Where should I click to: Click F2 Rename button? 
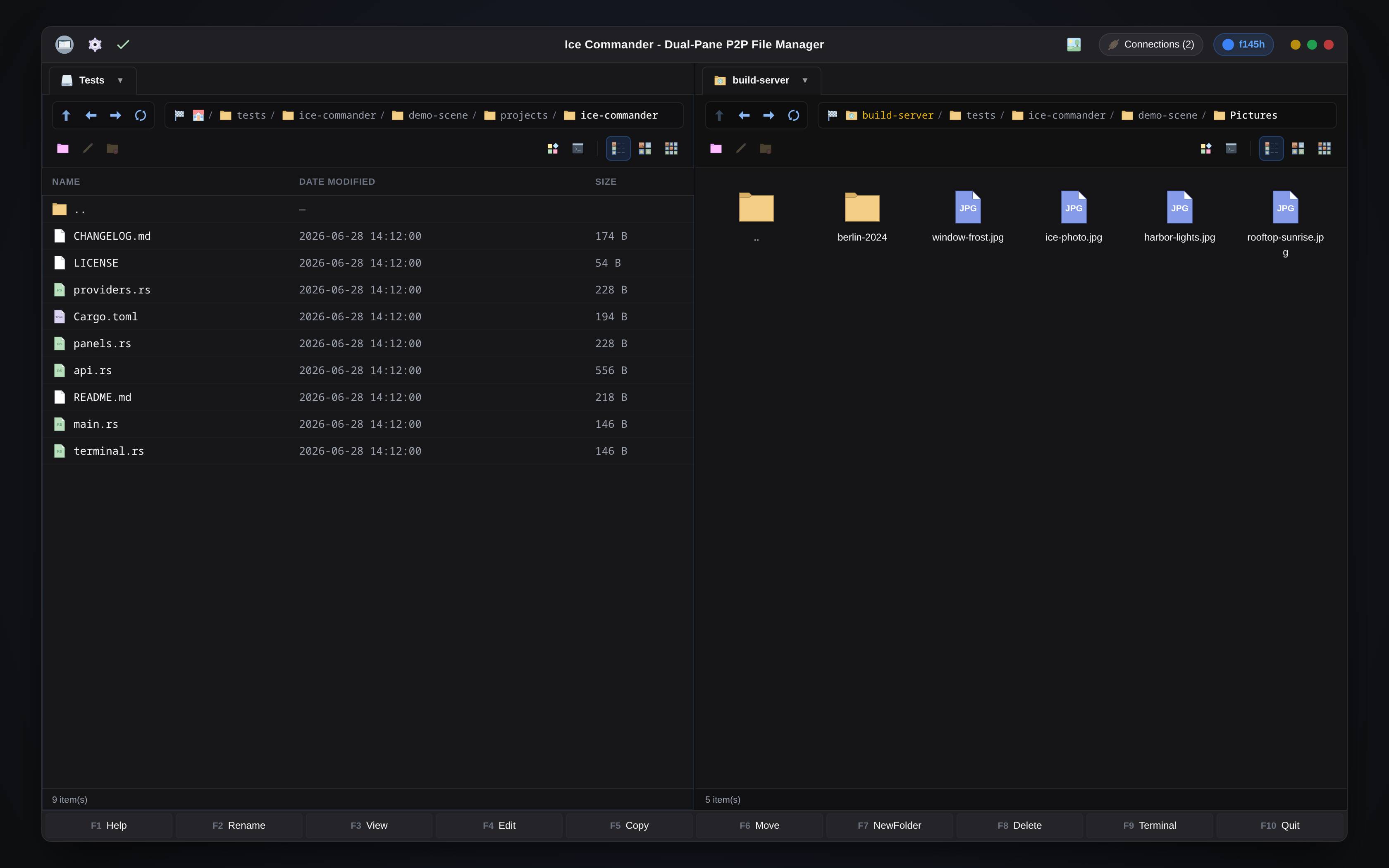(x=239, y=825)
